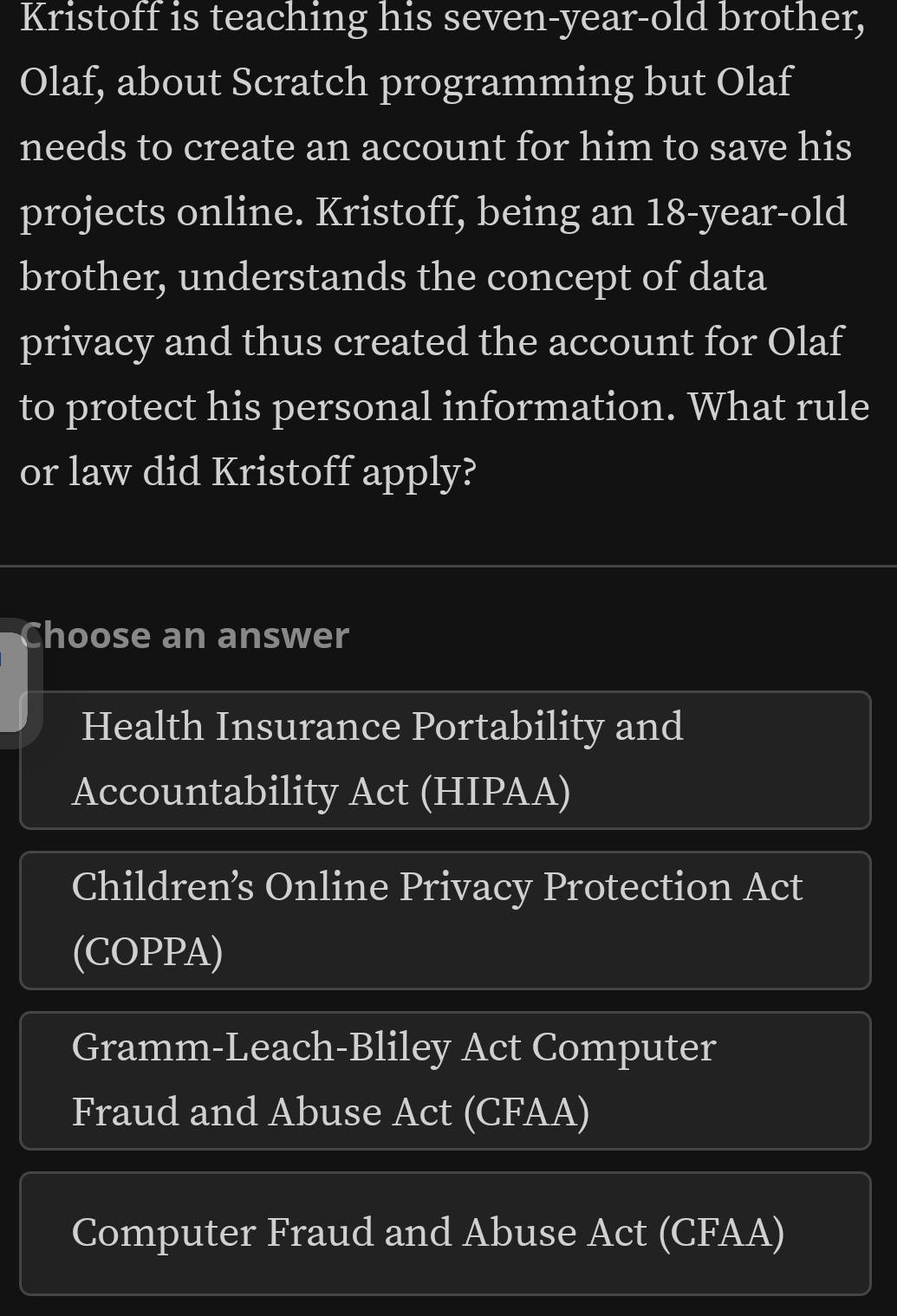The height and width of the screenshot is (1316, 897).
Task: Choose the COPPA answer option
Action: [445, 920]
